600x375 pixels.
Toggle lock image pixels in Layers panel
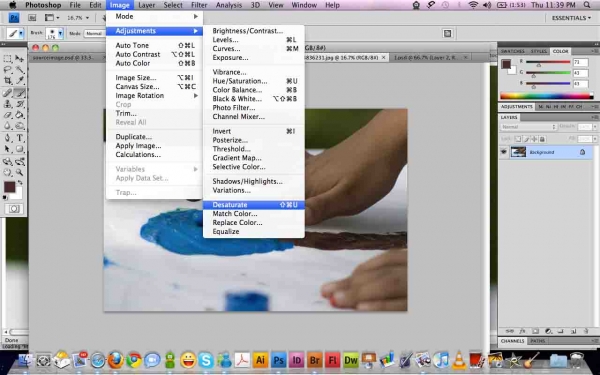point(527,139)
